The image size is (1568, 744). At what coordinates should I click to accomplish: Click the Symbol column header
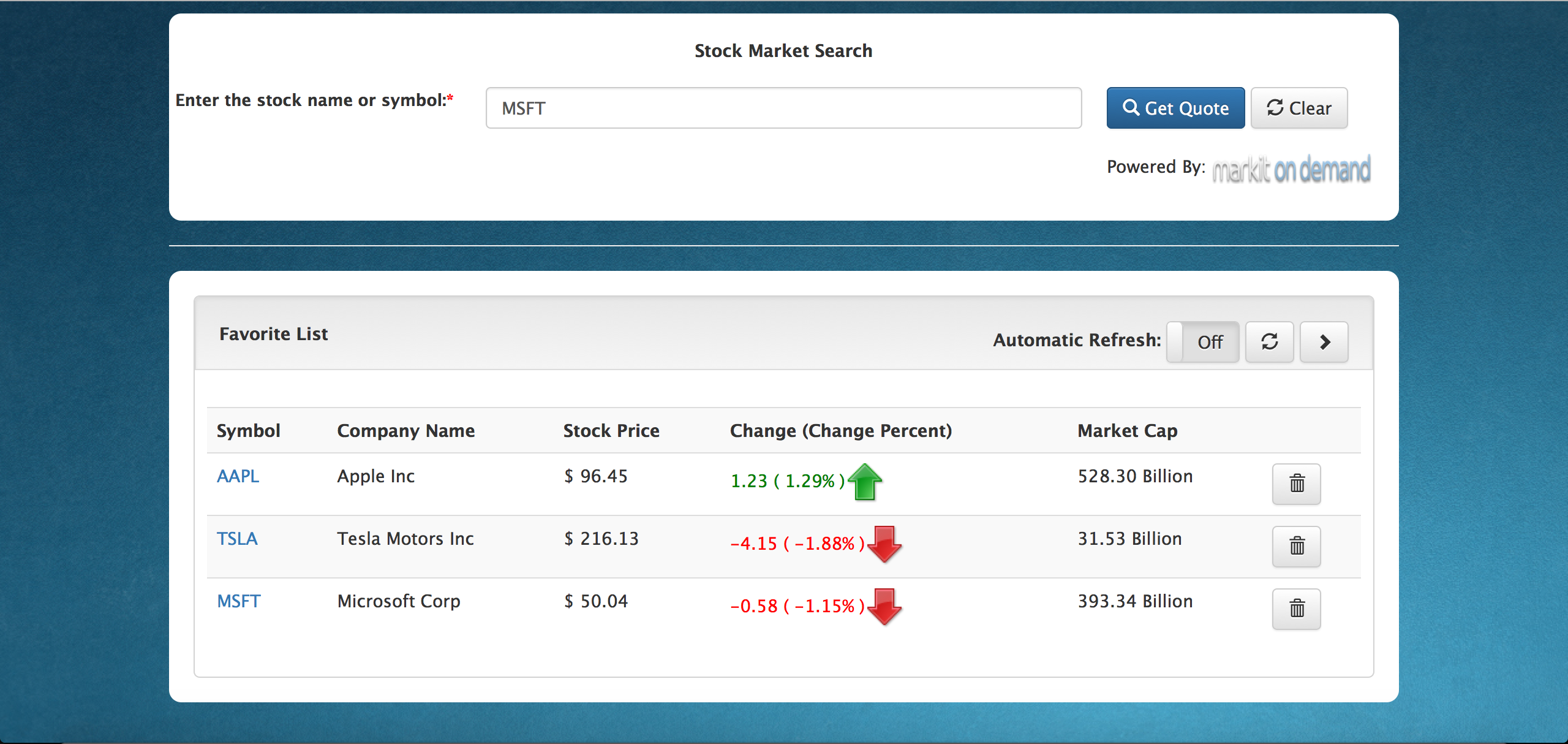(x=248, y=431)
